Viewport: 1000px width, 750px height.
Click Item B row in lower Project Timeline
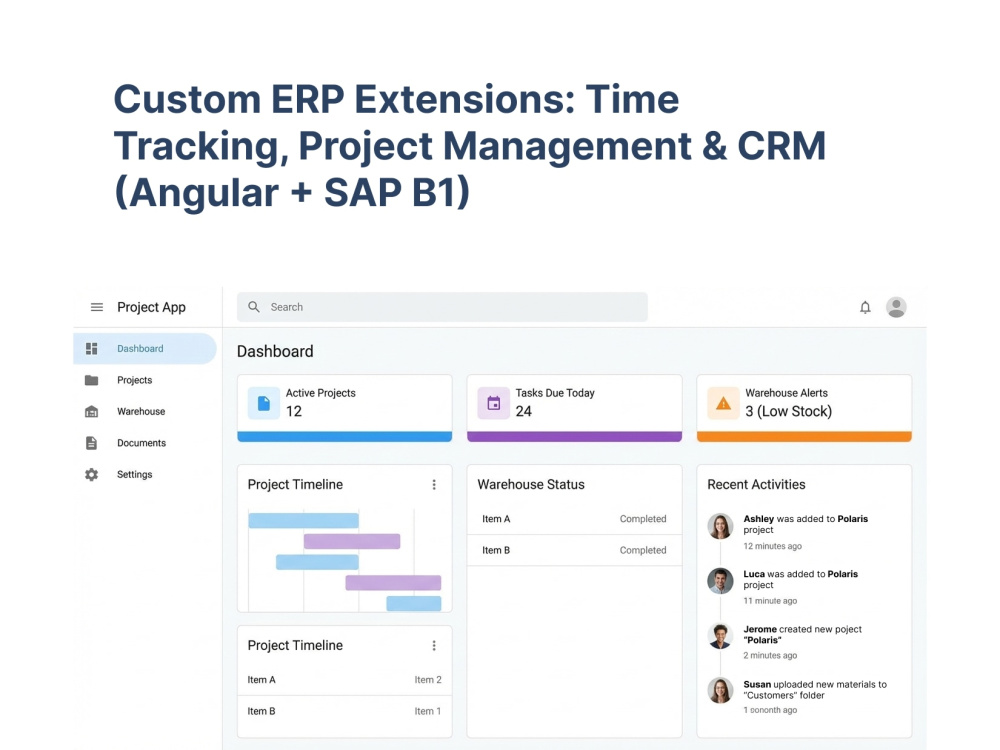(x=344, y=711)
